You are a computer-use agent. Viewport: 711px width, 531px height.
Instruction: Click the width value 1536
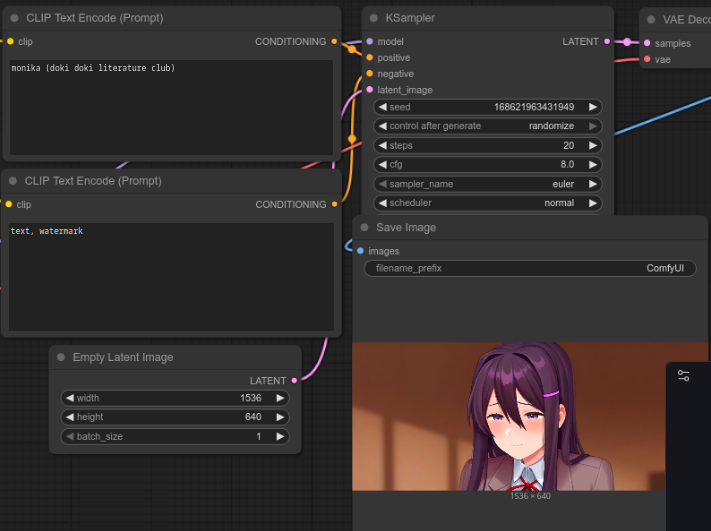point(251,398)
